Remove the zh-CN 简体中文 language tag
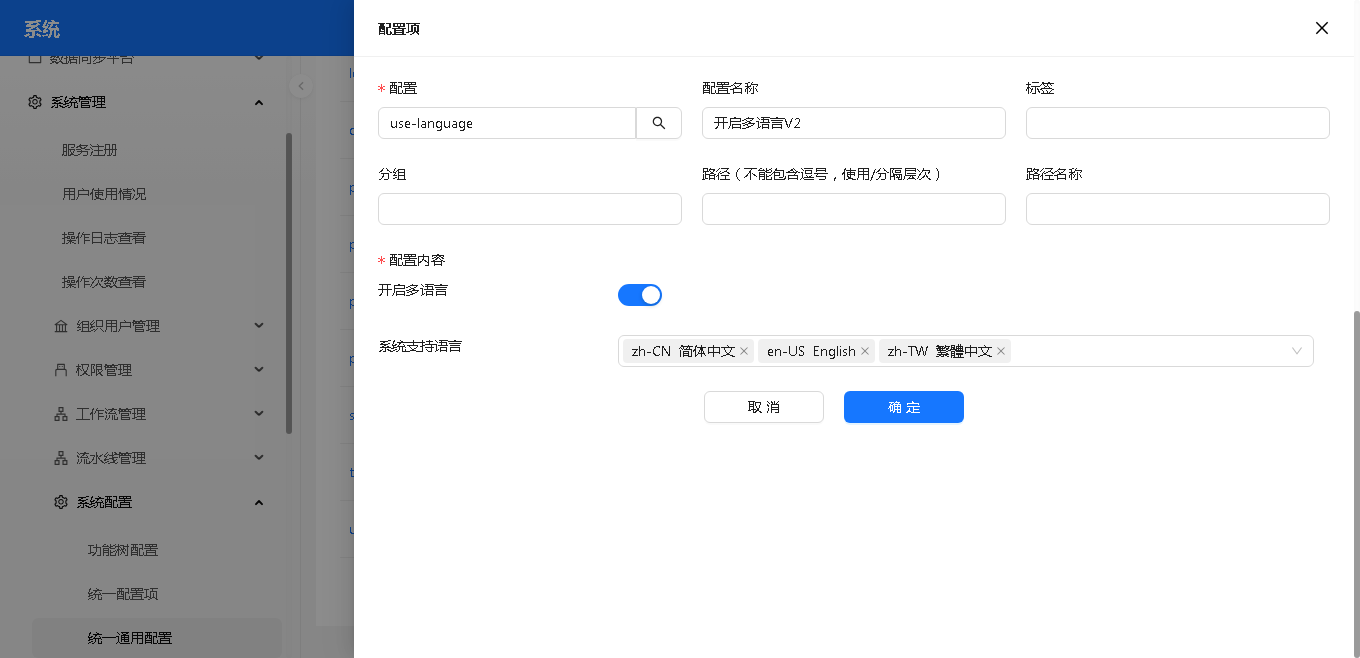1360x658 pixels. point(744,351)
